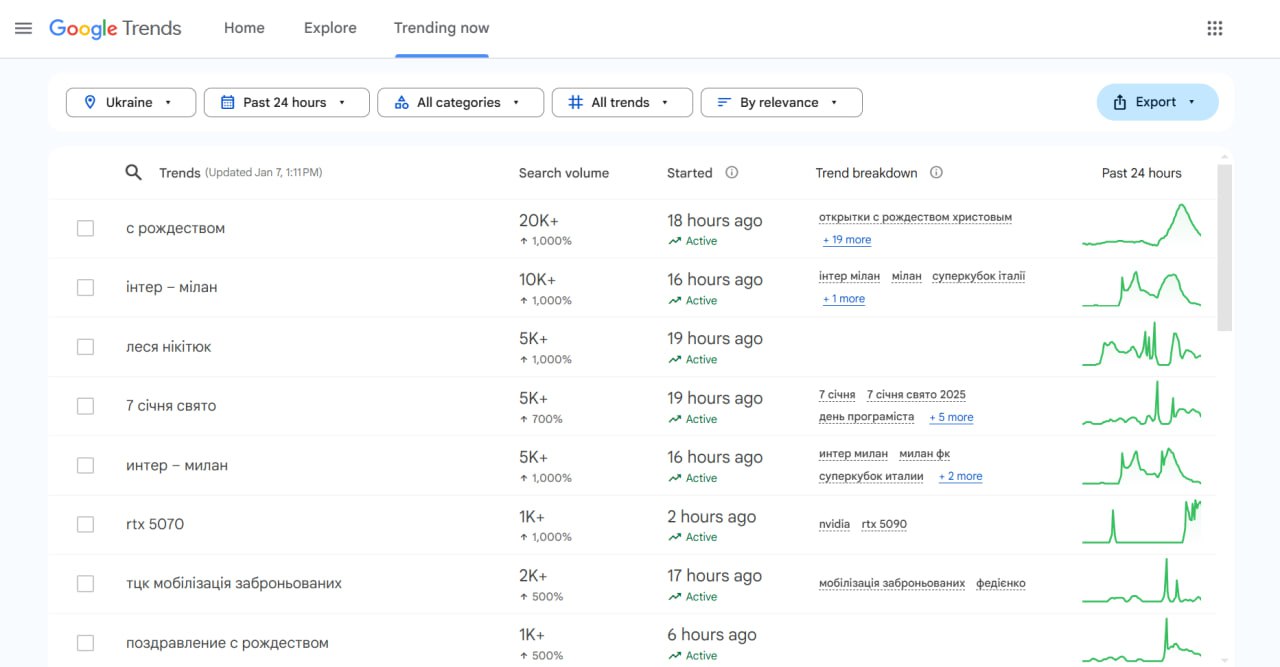The width and height of the screenshot is (1280, 667).
Task: Click the search magnifier icon beside Trends
Action: click(133, 173)
